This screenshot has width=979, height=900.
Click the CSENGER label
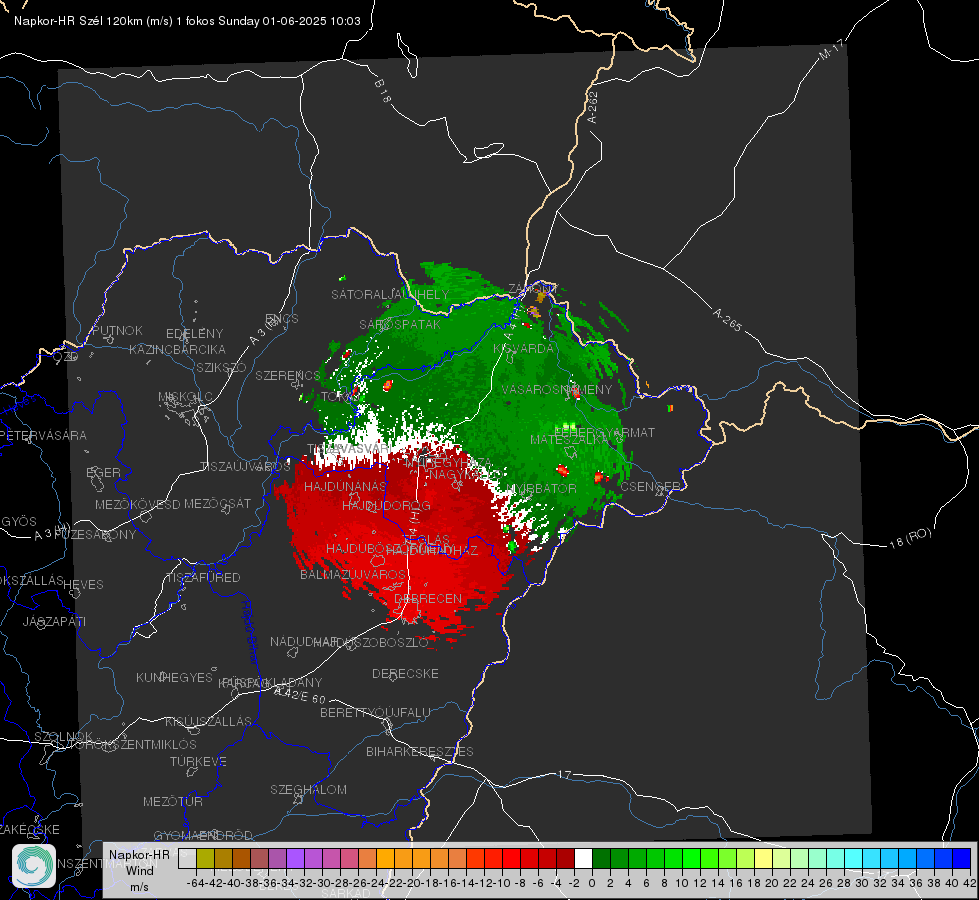pos(651,486)
